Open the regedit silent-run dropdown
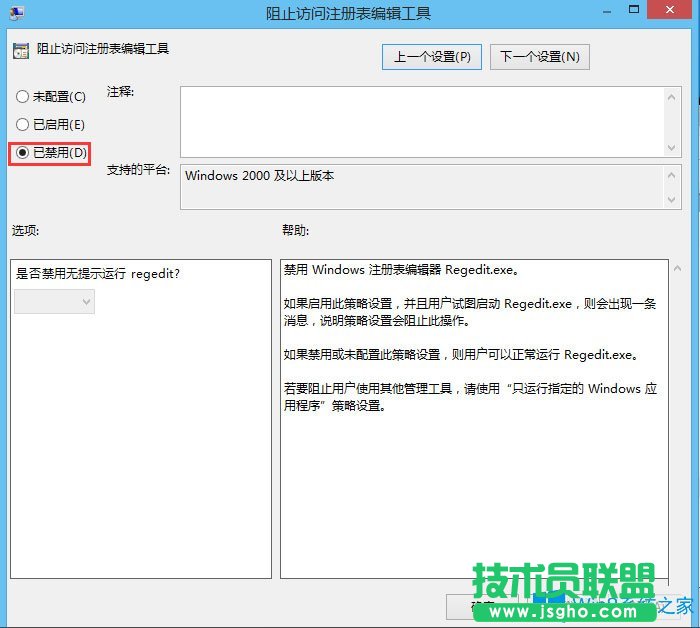The height and width of the screenshot is (628, 700). coord(54,302)
